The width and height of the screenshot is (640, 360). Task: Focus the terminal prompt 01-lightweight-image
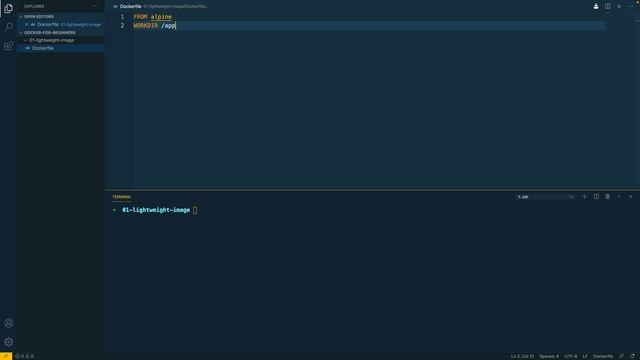point(156,210)
